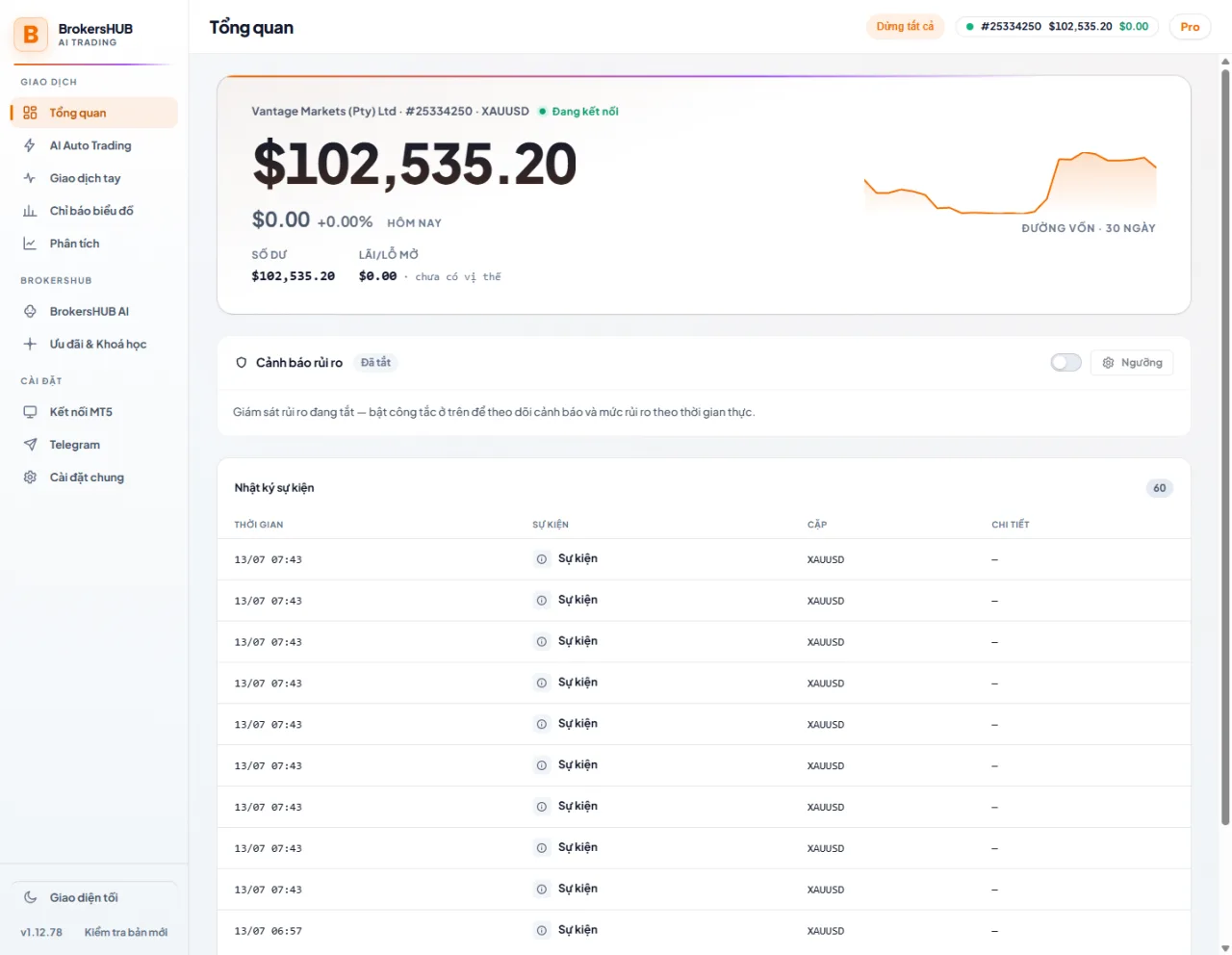Click the AI Auto Trading lightning icon
This screenshot has width=1232, height=955.
coord(30,145)
